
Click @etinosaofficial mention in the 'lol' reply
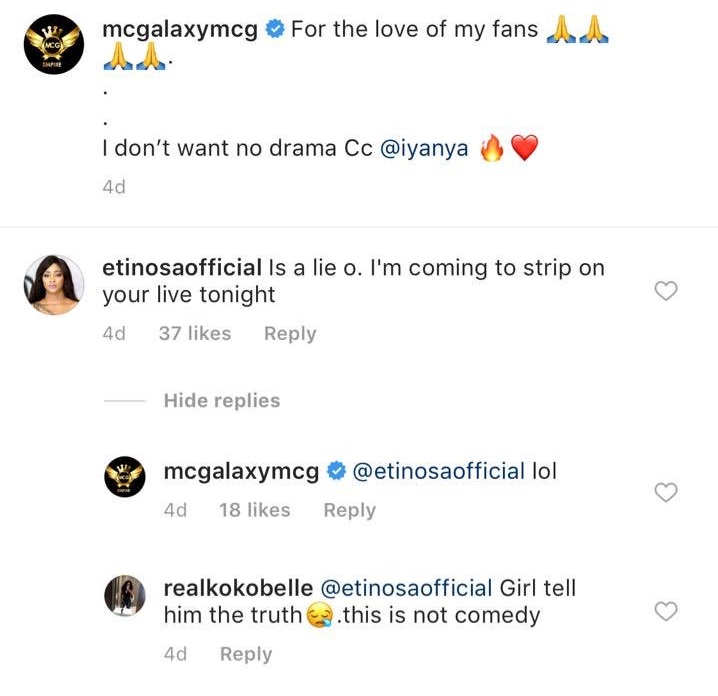[x=439, y=470]
